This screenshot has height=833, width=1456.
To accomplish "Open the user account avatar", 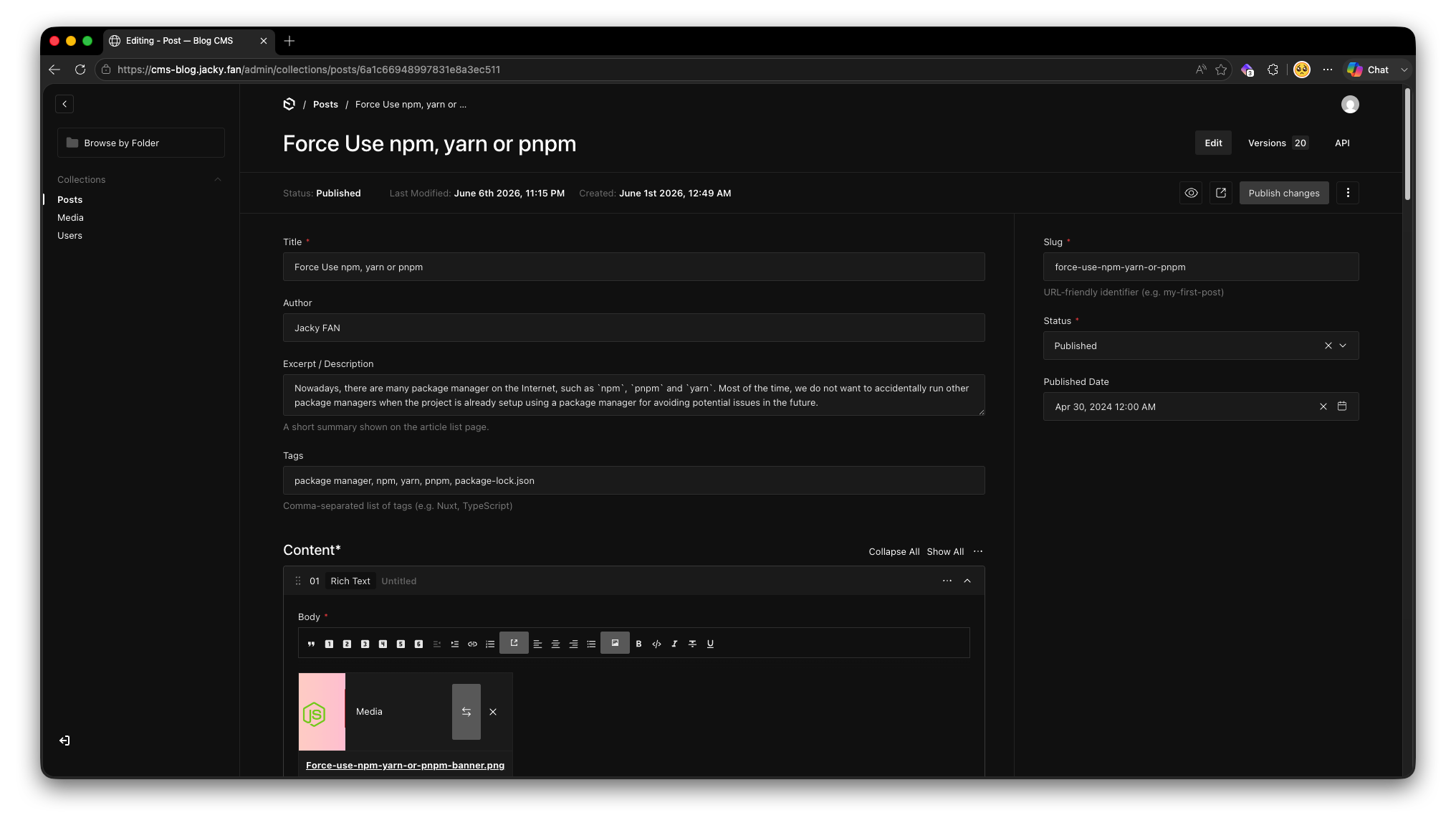I will tap(1350, 105).
